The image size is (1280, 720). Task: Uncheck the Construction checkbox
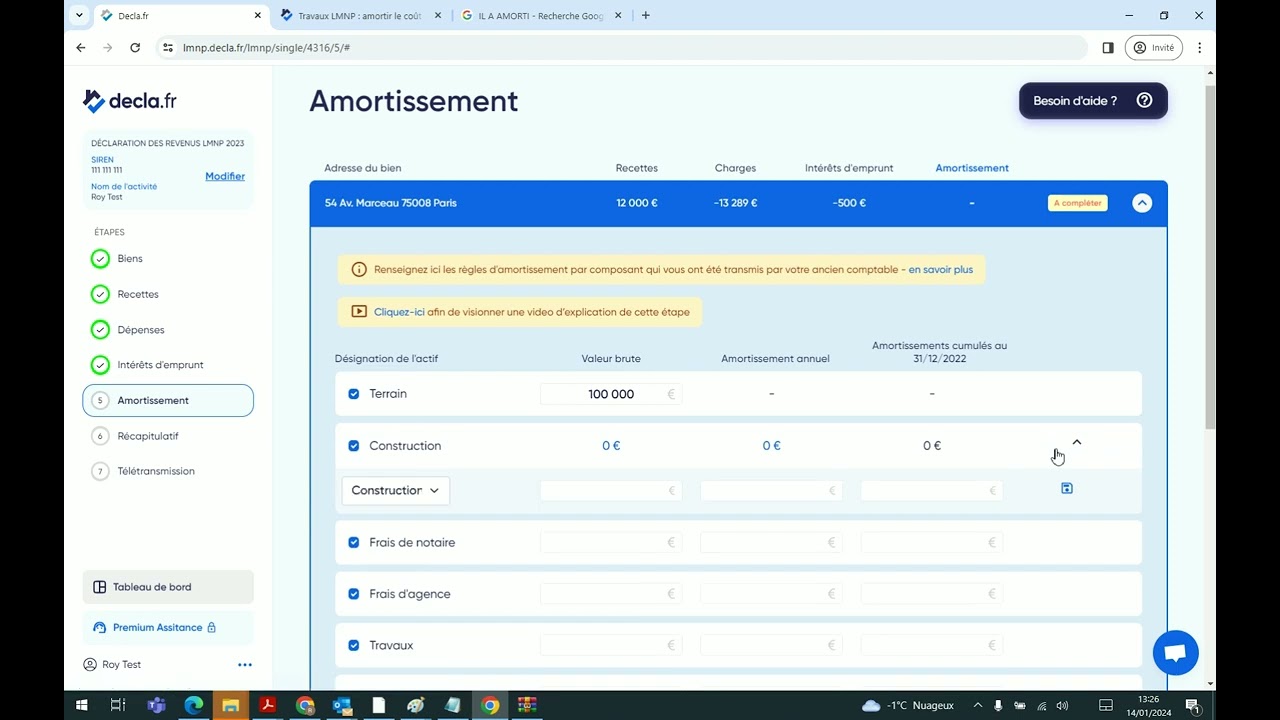click(353, 446)
